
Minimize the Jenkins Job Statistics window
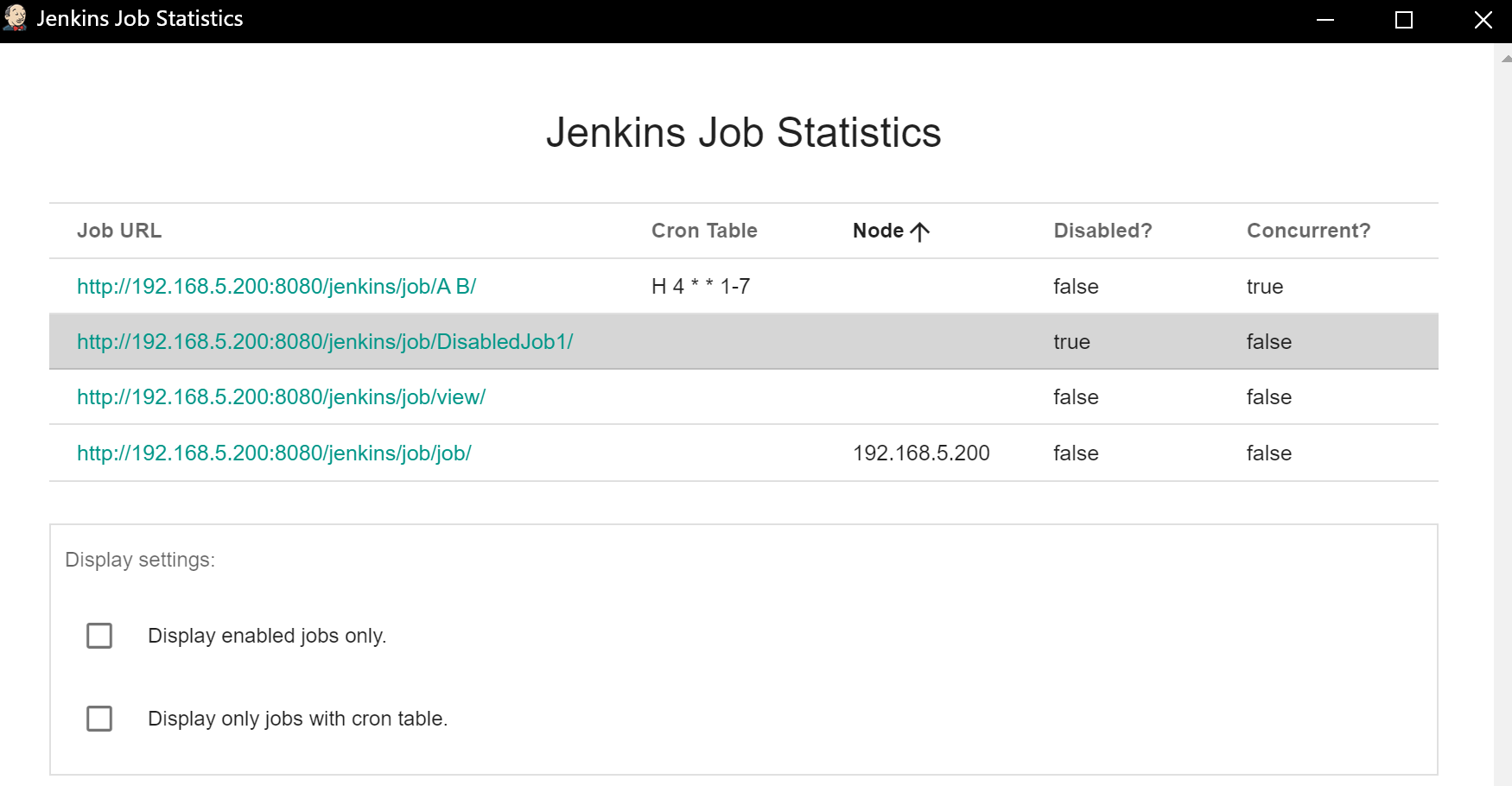coord(1325,20)
